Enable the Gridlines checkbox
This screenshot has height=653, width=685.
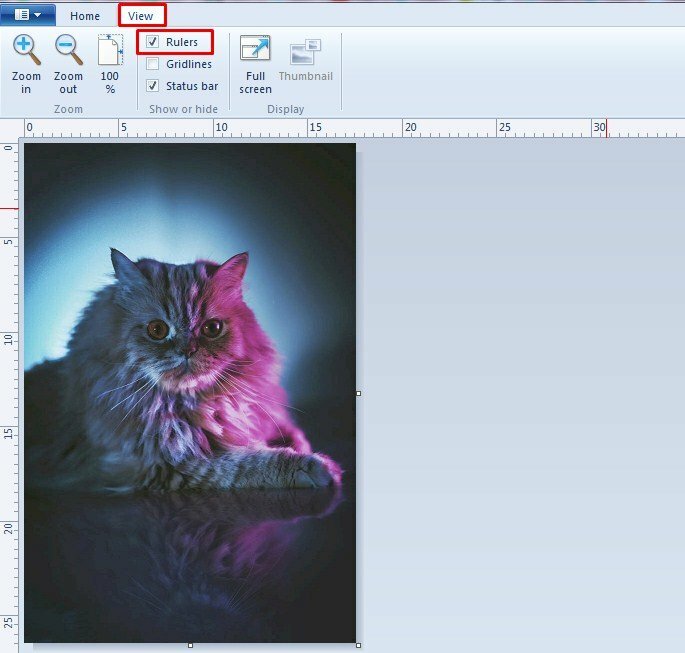point(153,64)
